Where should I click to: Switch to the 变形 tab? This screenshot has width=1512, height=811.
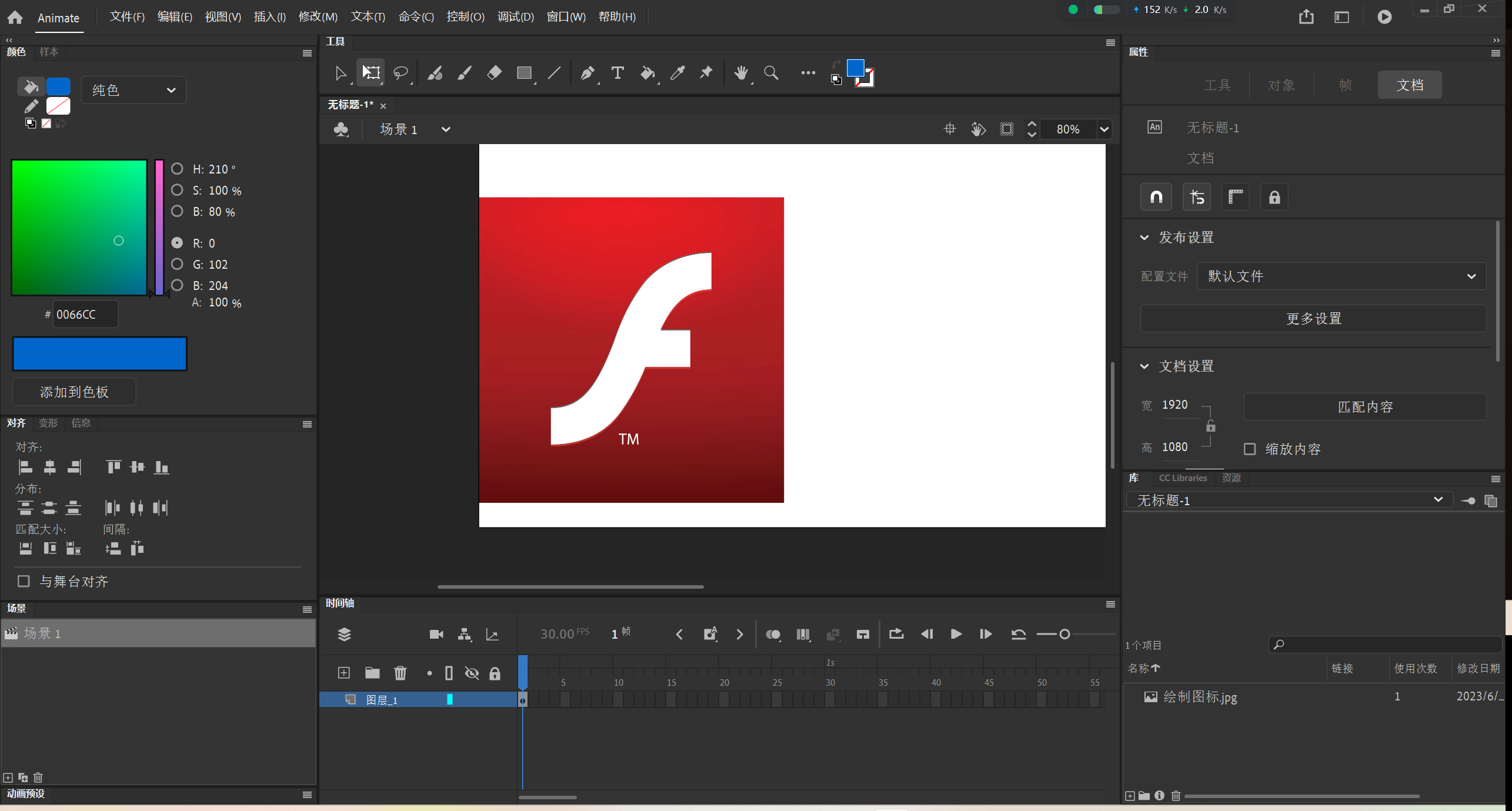48,423
